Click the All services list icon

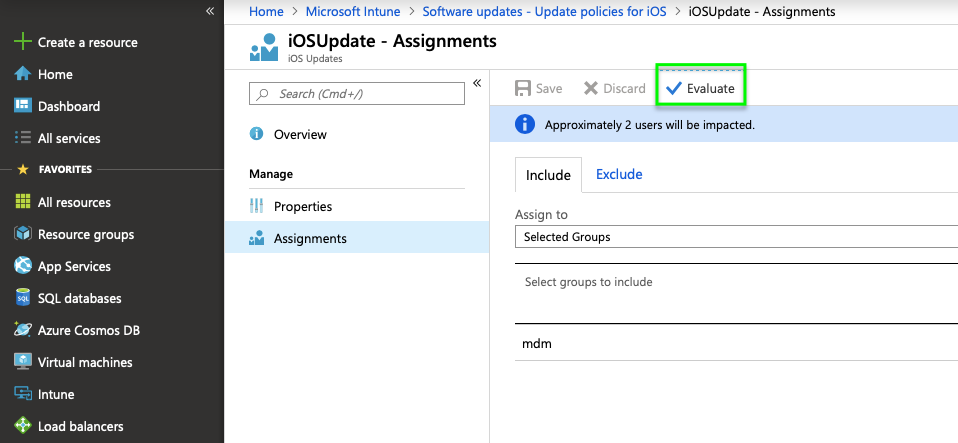(23, 138)
